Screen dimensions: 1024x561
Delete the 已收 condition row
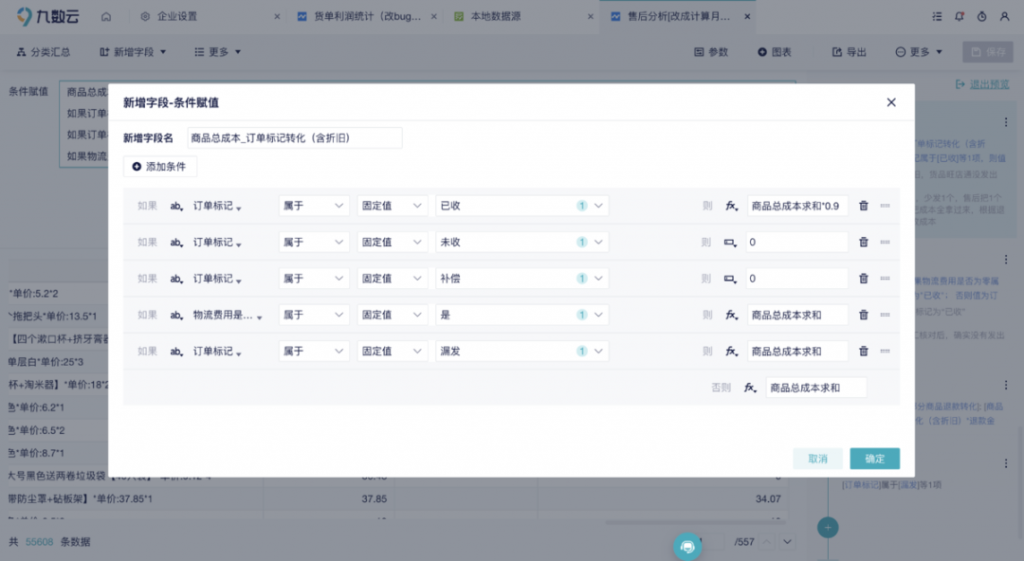(x=863, y=206)
